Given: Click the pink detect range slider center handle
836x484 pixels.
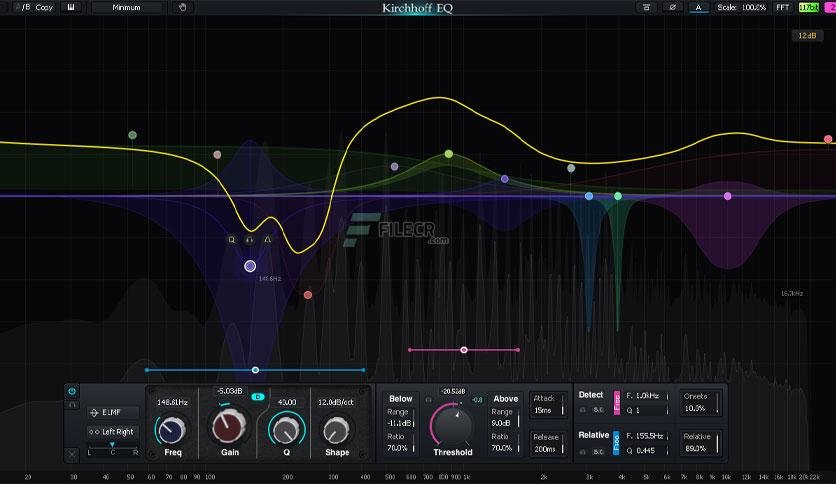Looking at the screenshot, I should (464, 350).
